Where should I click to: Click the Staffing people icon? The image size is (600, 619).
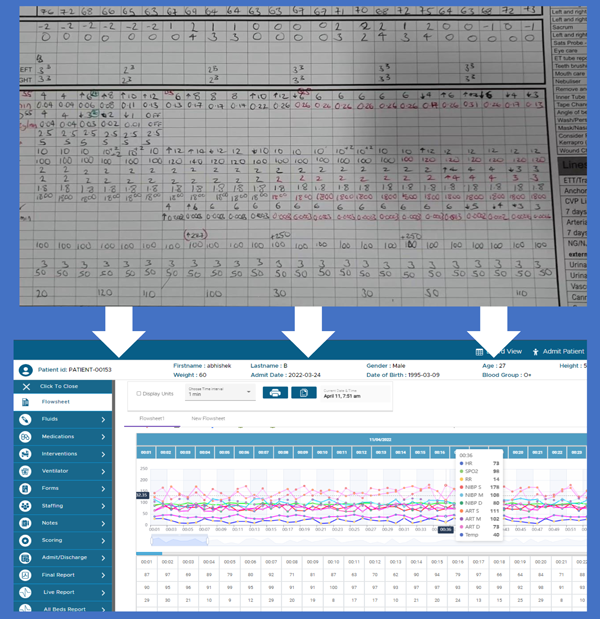pos(25,506)
